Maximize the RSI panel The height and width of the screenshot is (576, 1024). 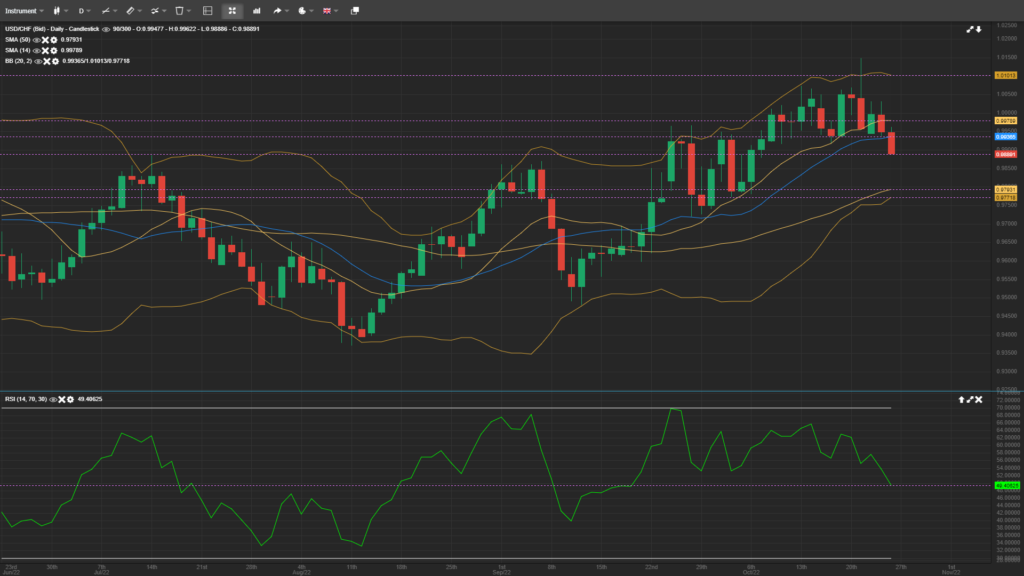[x=970, y=400]
